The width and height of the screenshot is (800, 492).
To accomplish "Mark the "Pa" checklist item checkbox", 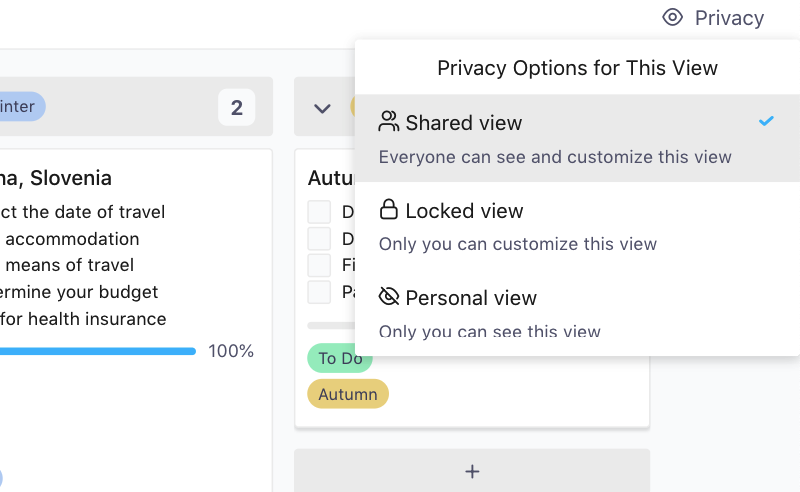I will tap(319, 292).
